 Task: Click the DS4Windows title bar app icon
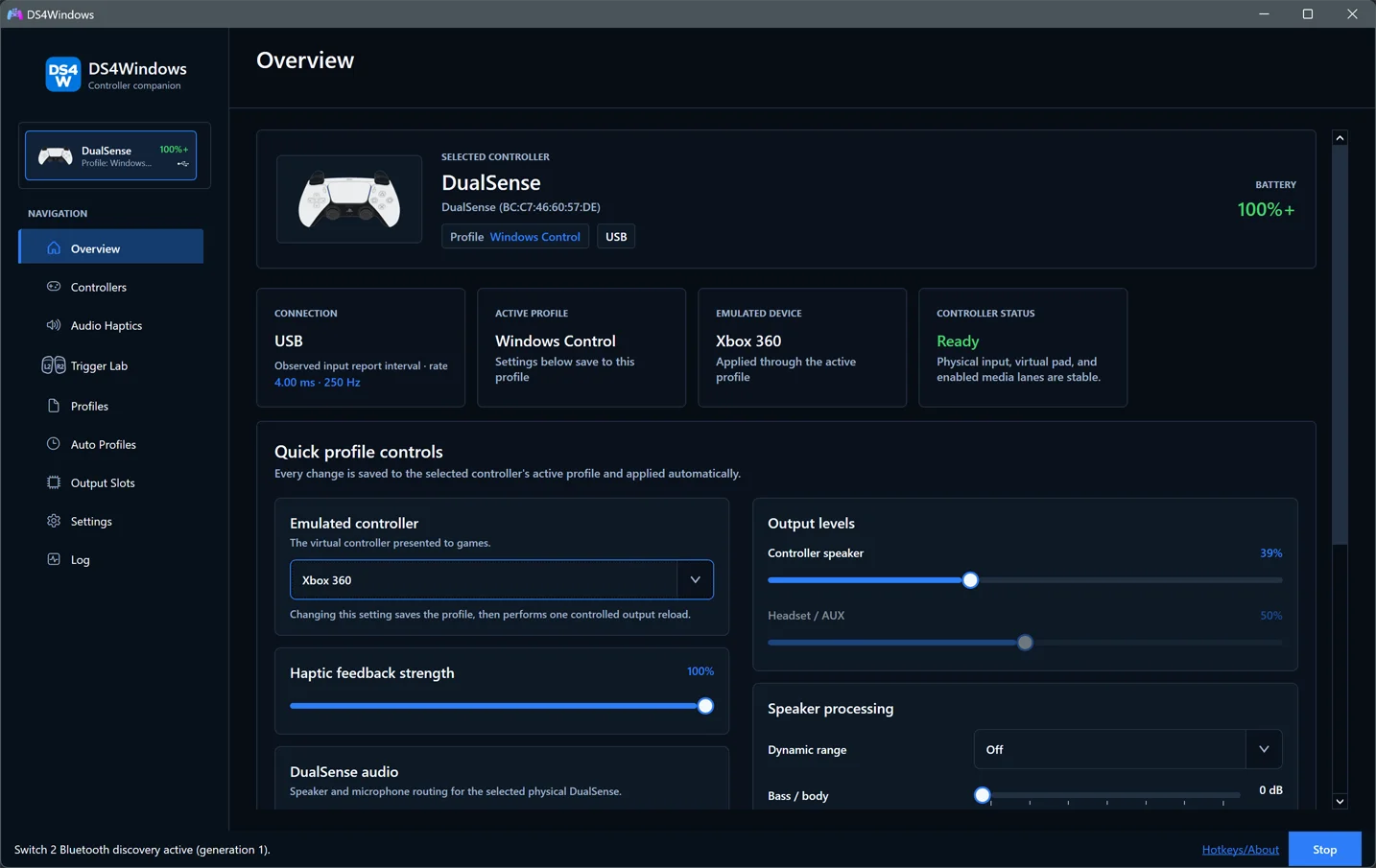tap(14, 14)
